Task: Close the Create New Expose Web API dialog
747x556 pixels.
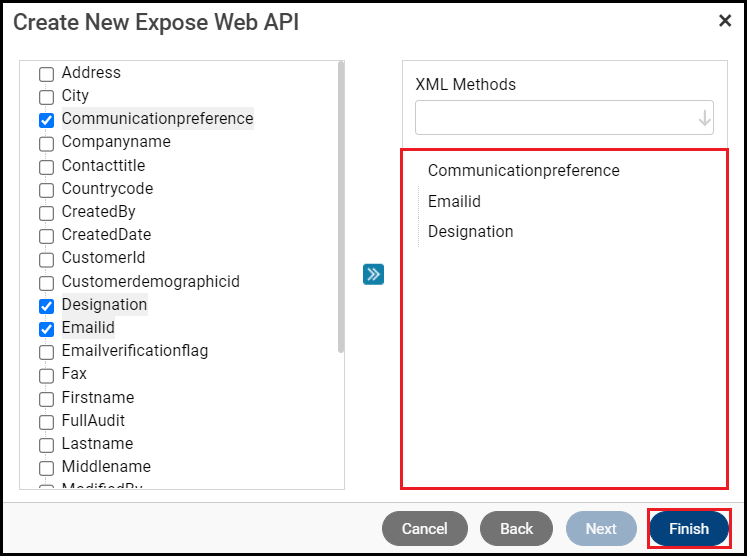Action: [x=725, y=21]
